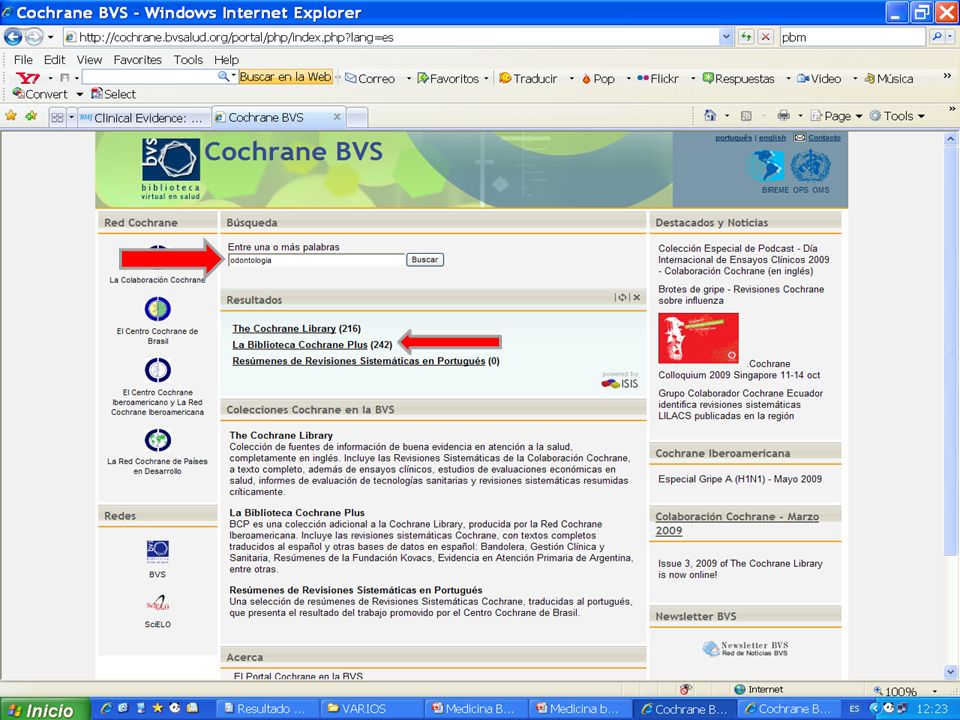Click the Buscar search button
The height and width of the screenshot is (720, 960).
425,260
